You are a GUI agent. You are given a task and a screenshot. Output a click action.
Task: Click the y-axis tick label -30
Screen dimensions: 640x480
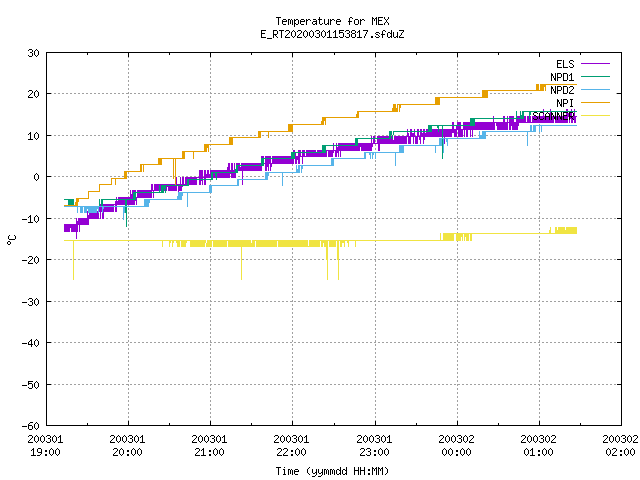click(31, 302)
